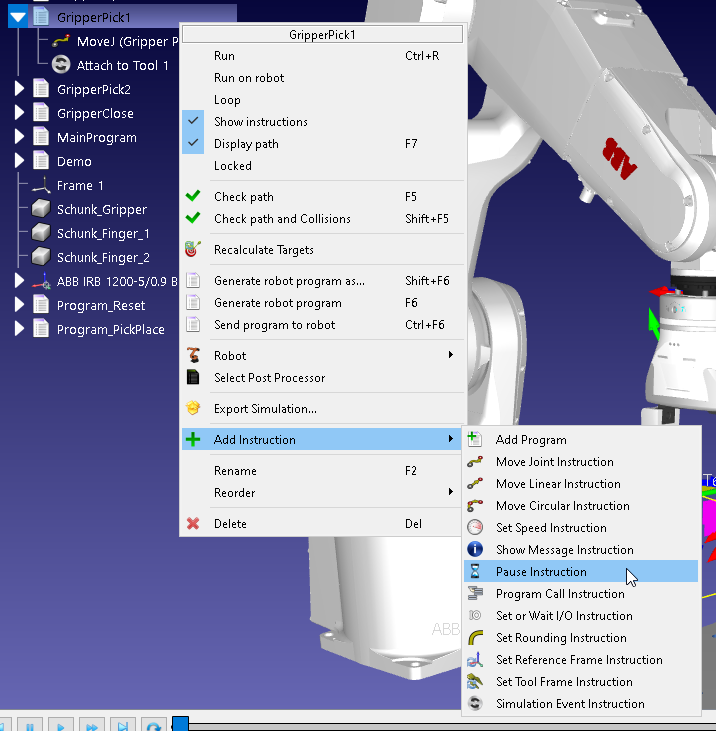Select Pause Instruction from the submenu
716x731 pixels.
pos(581,572)
